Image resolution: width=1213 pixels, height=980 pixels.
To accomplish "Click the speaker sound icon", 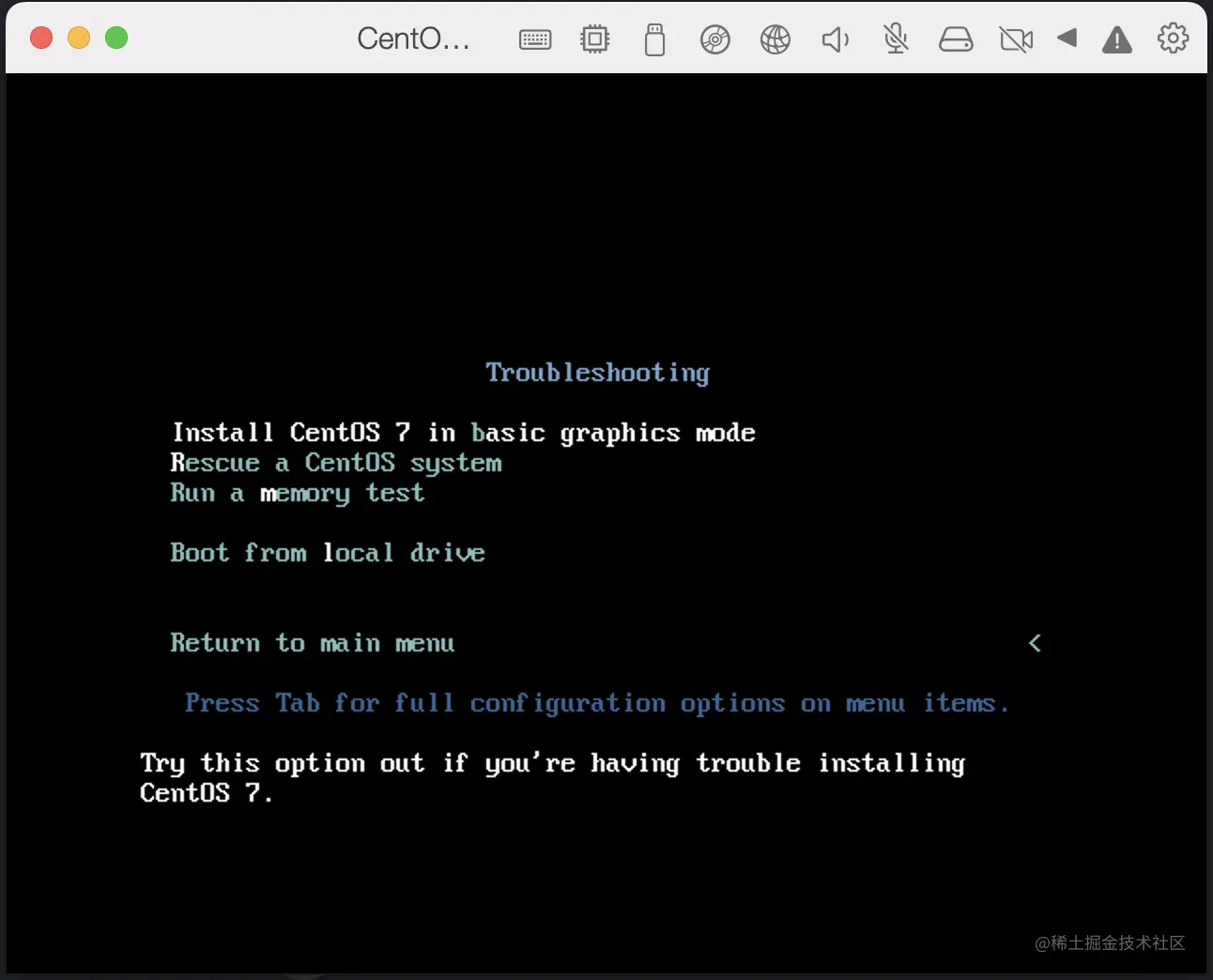I will click(836, 39).
